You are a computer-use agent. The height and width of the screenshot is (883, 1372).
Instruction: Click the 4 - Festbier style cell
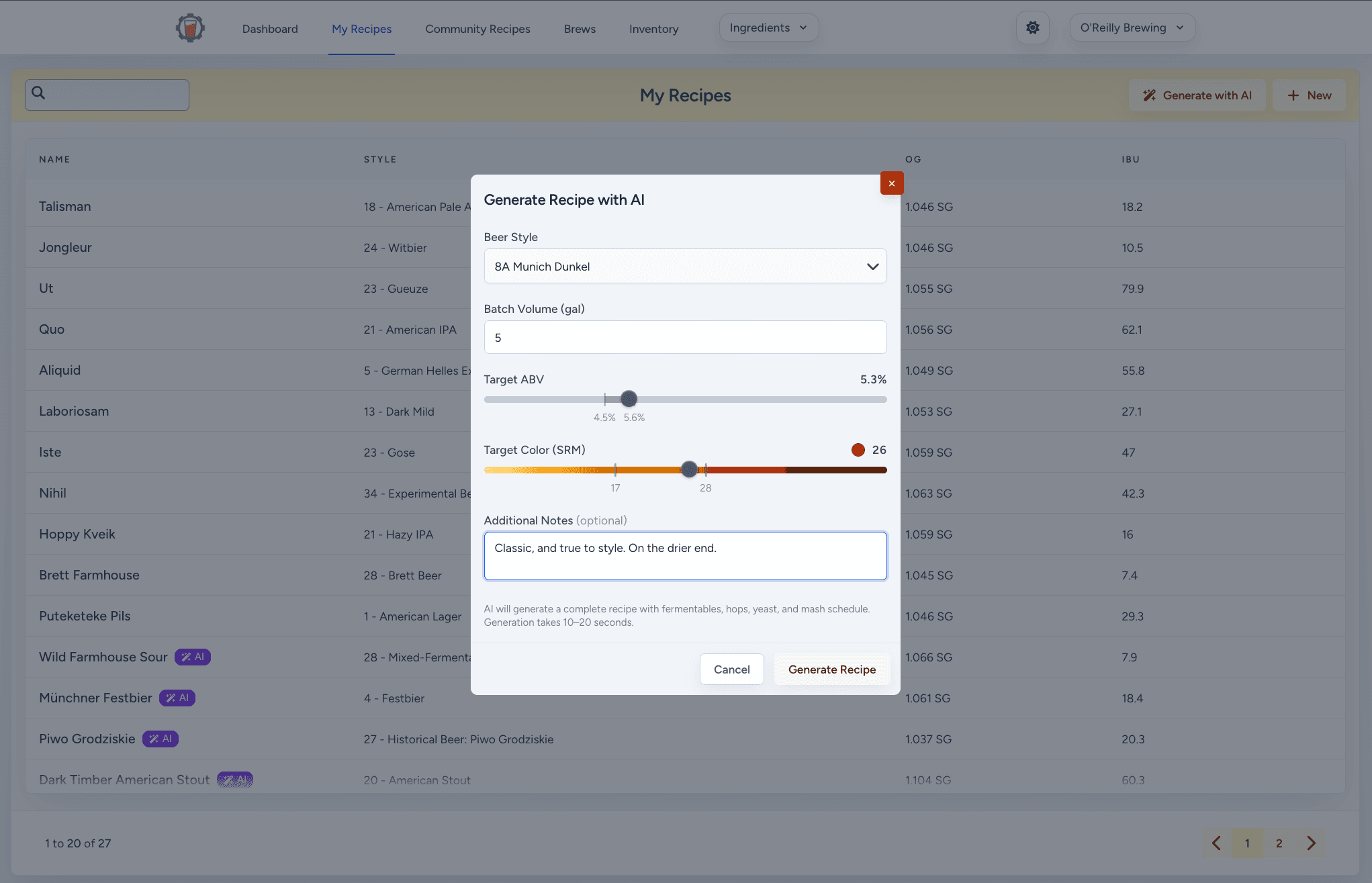point(394,698)
